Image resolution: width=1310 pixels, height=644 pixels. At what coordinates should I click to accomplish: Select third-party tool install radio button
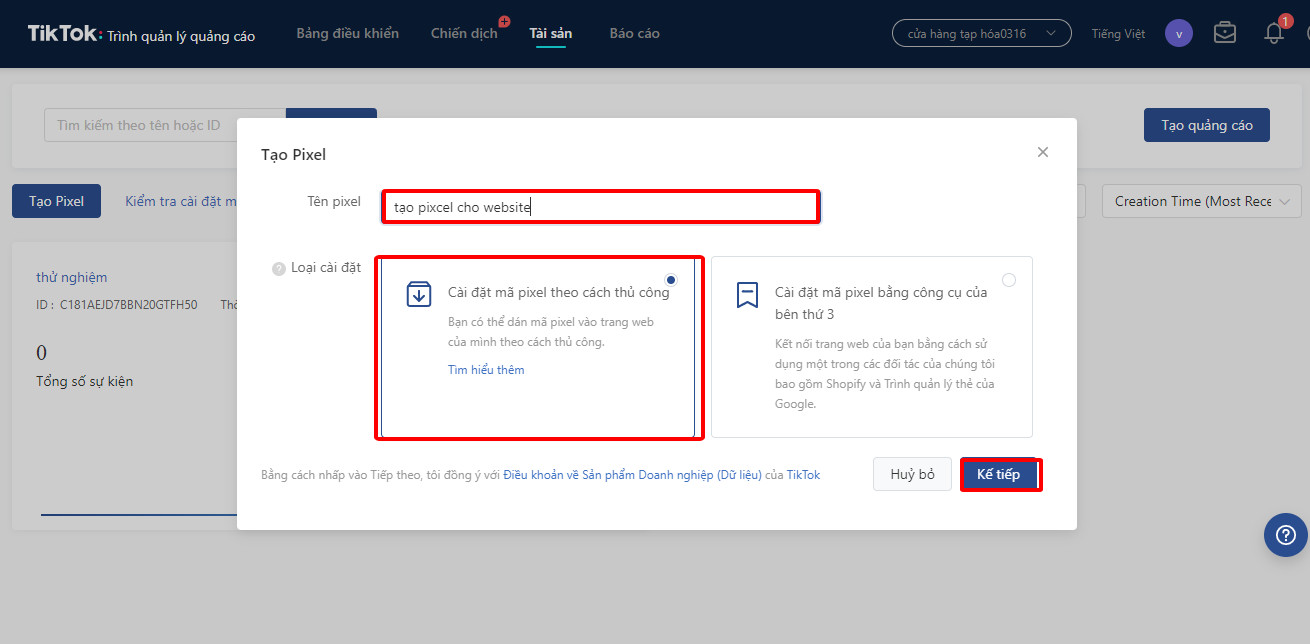(1008, 280)
